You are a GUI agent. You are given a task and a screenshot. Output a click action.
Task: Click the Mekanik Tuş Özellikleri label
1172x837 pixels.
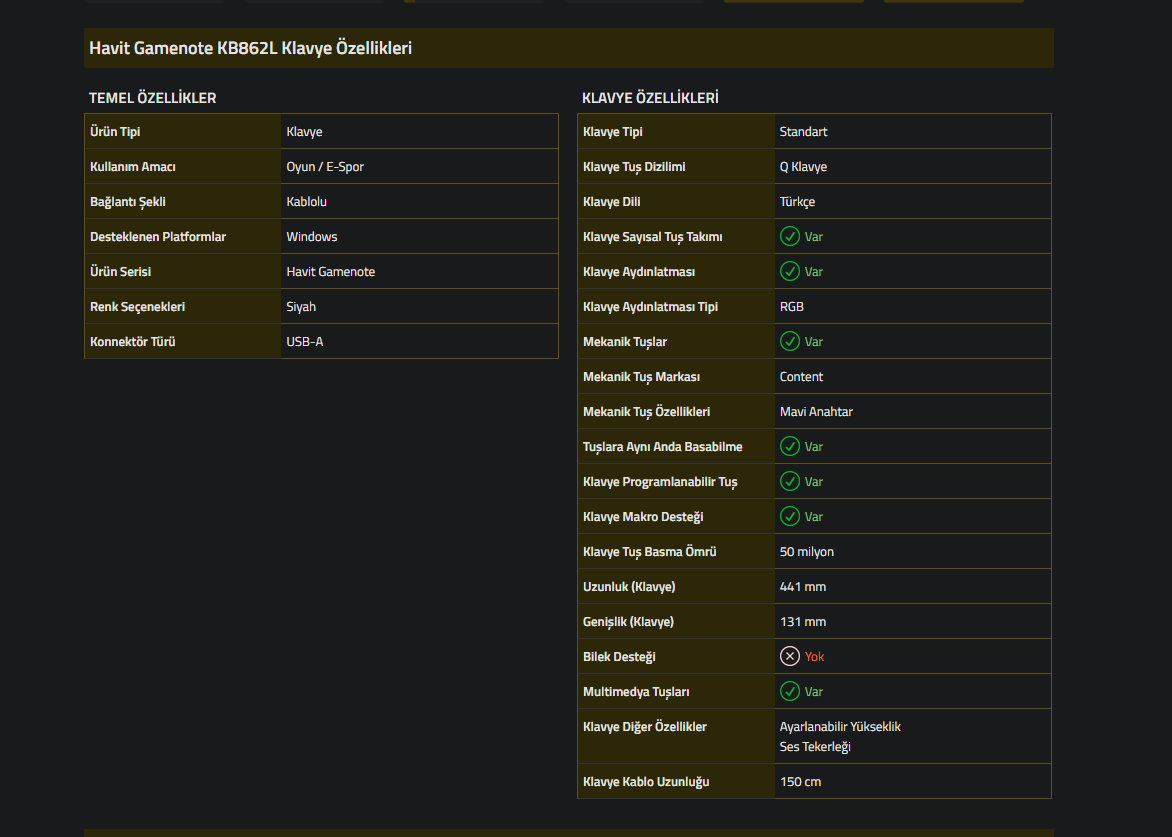647,412
